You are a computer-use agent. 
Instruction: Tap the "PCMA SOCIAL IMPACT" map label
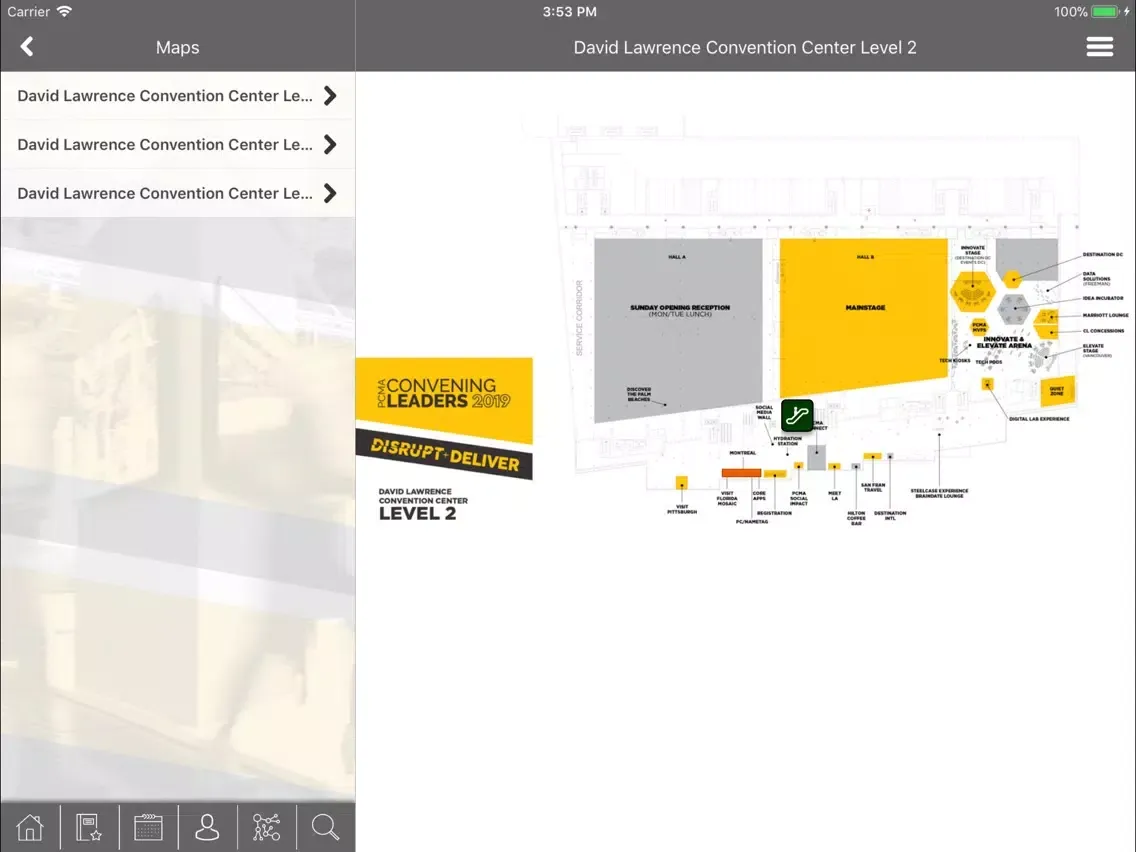(799, 498)
